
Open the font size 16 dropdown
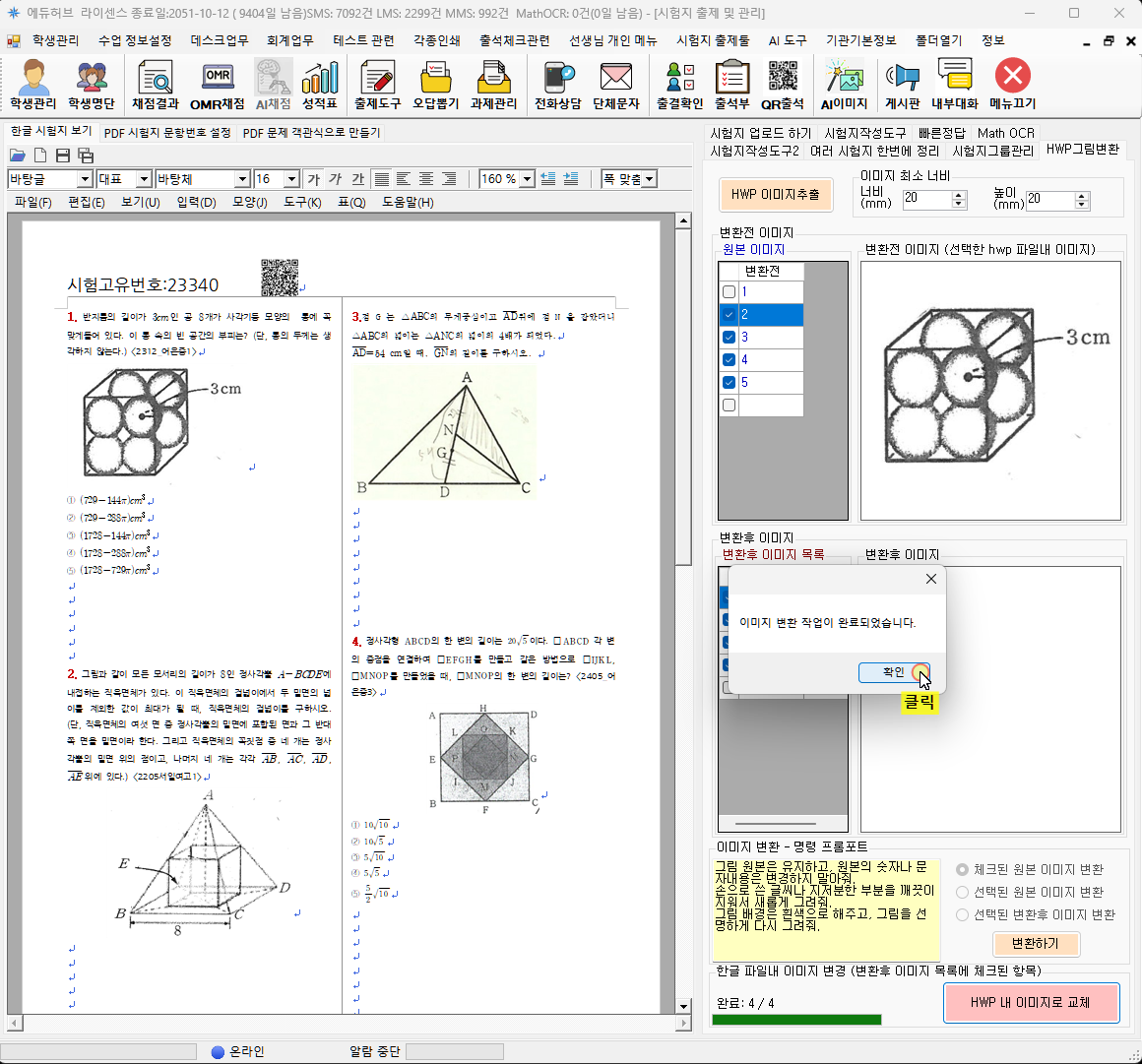click(x=291, y=179)
